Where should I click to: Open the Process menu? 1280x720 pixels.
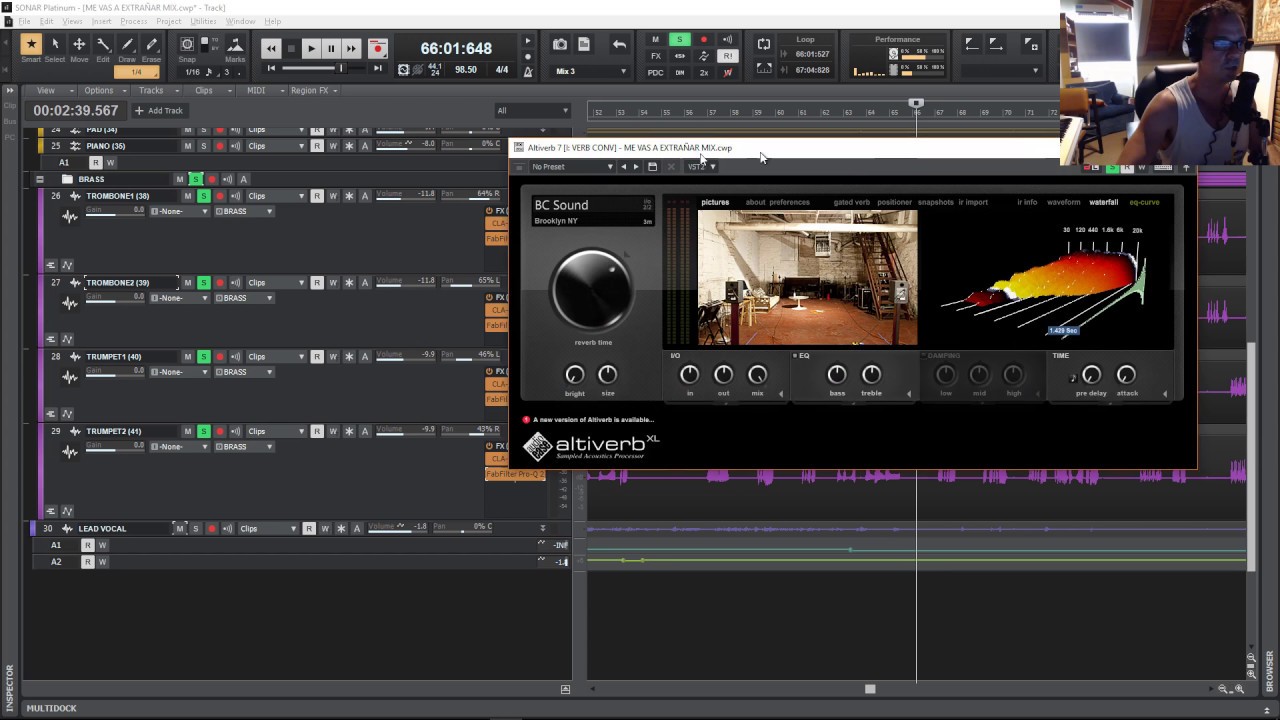point(133,21)
